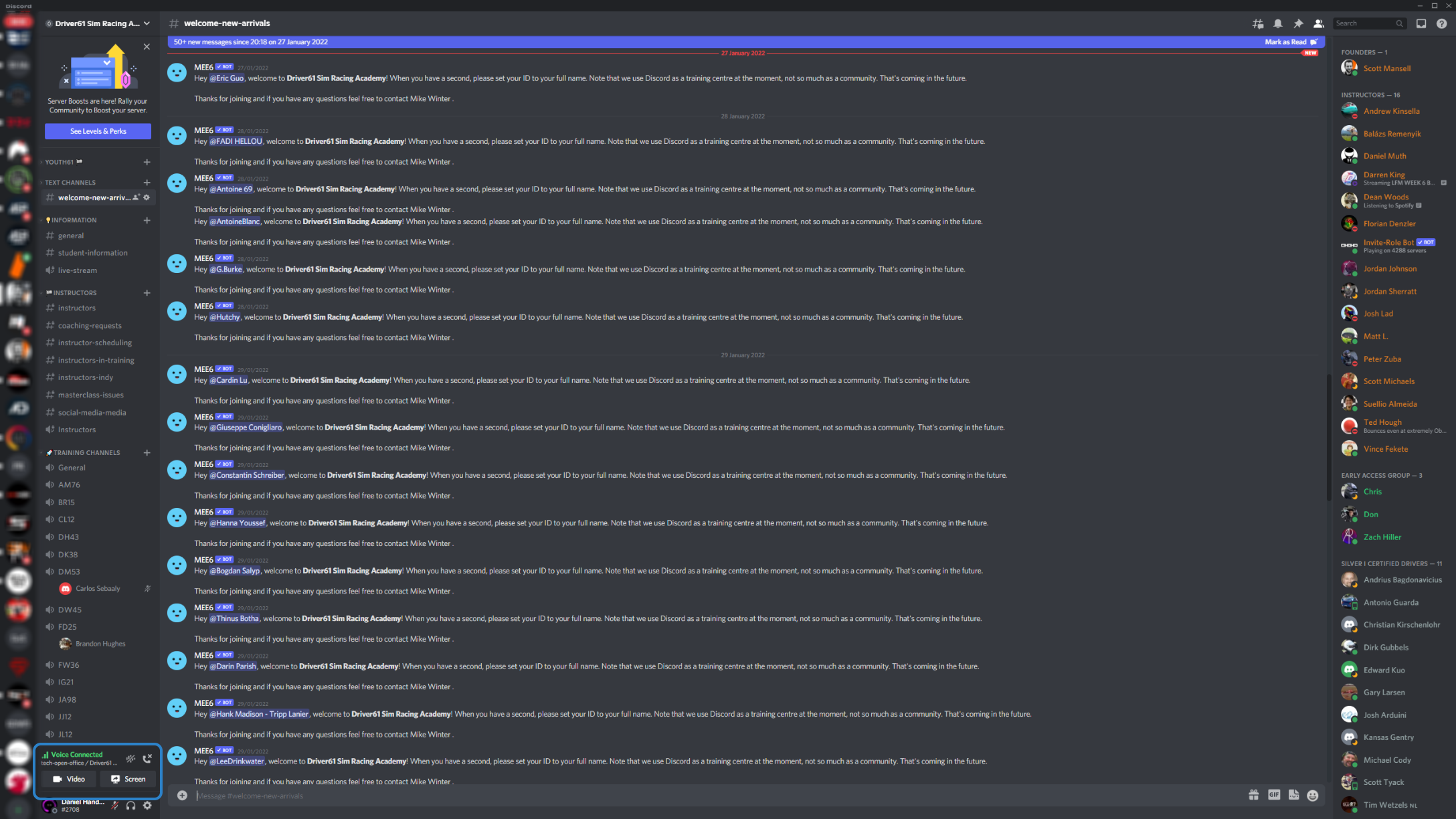
Task: Open user settings gear icon
Action: coord(147,806)
